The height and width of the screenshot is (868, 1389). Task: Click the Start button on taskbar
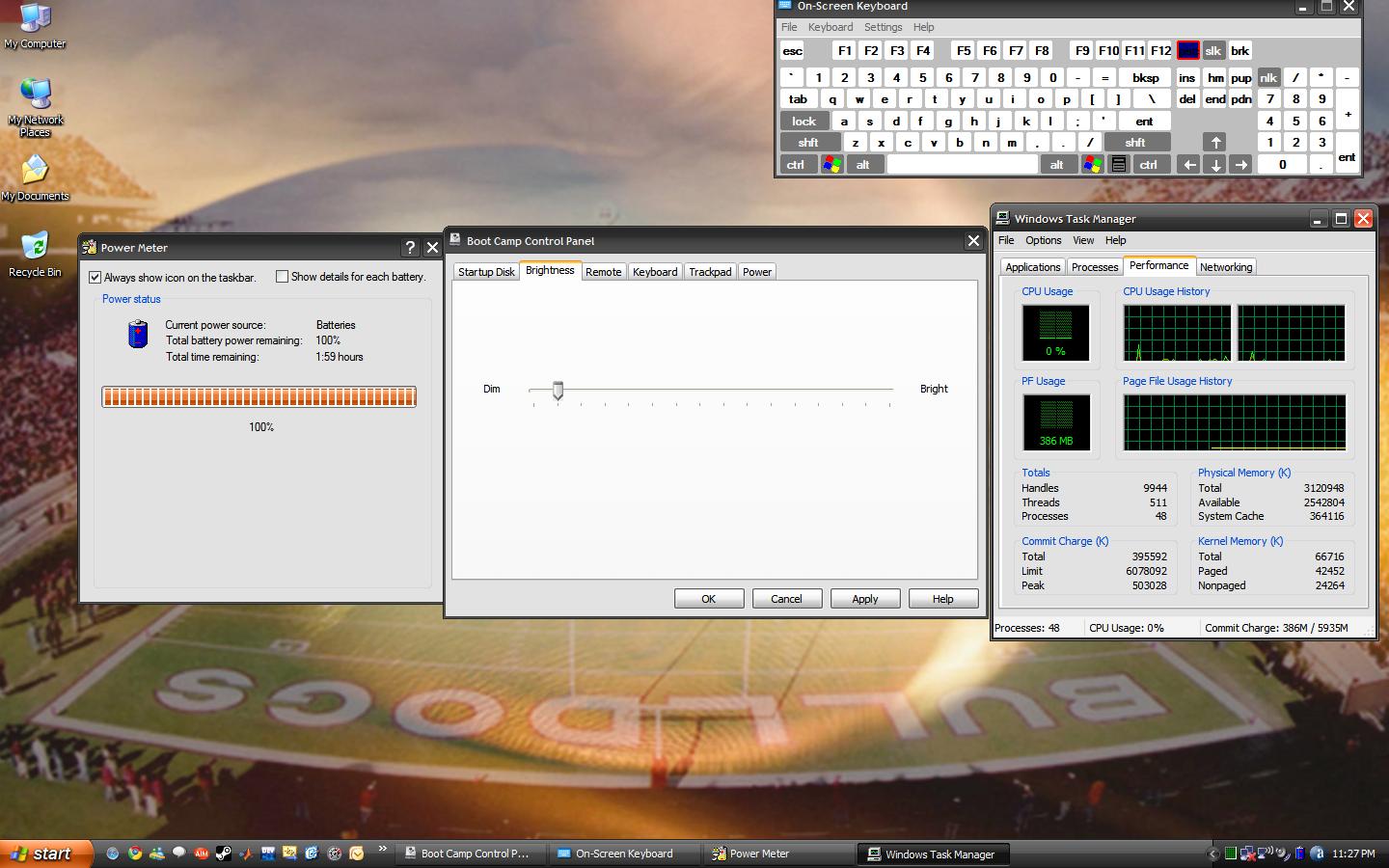click(46, 854)
